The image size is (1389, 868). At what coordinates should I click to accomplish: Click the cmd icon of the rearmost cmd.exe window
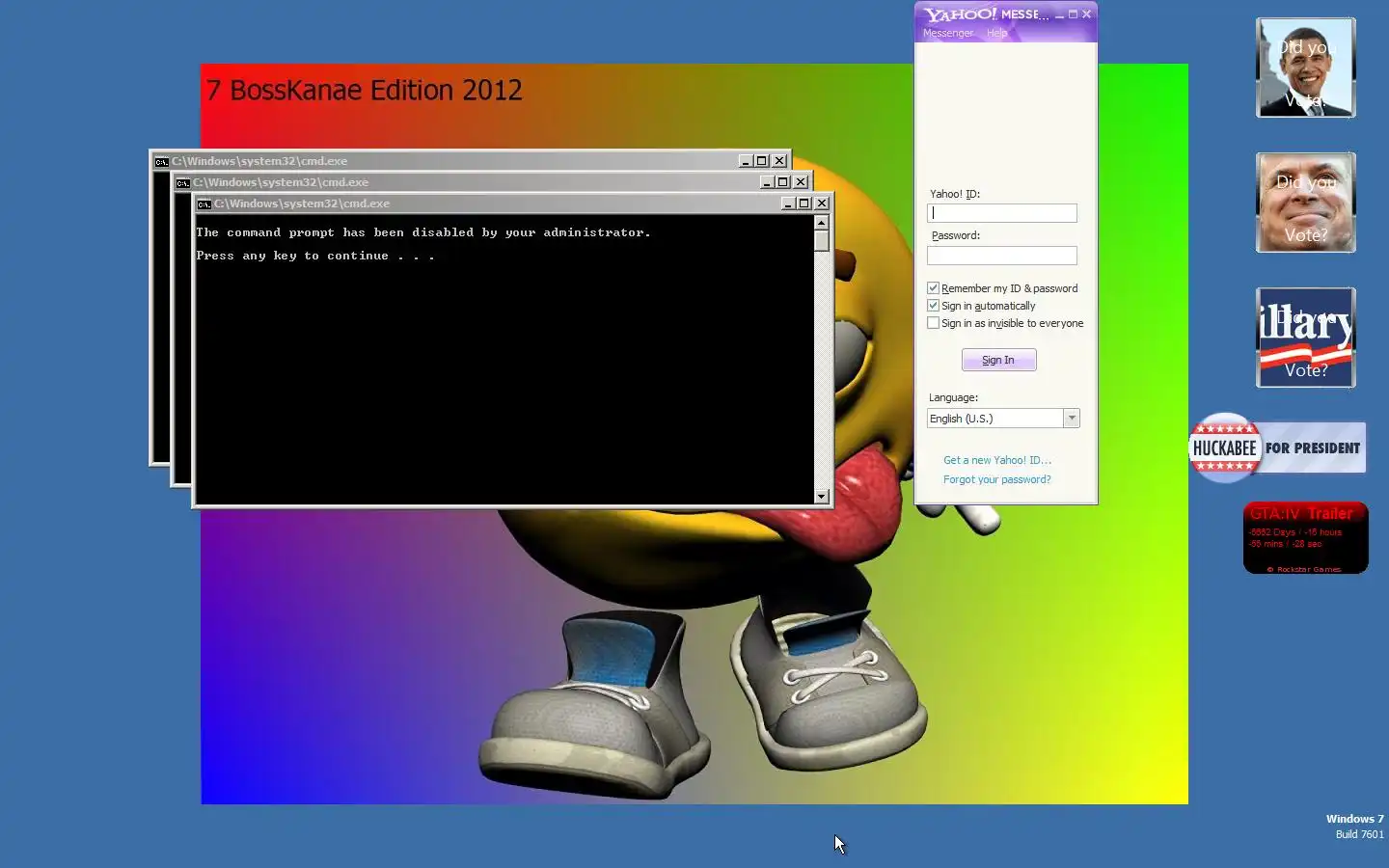161,161
